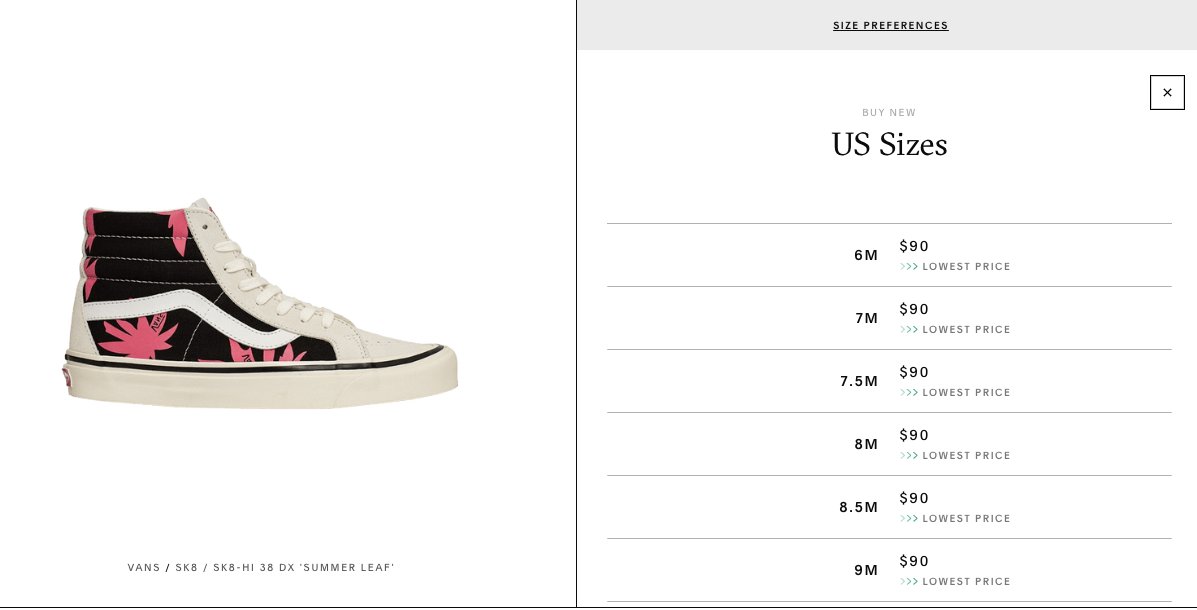Choose the 8.5M size option
Image resolution: width=1197 pixels, height=610 pixels.
pyautogui.click(x=889, y=507)
